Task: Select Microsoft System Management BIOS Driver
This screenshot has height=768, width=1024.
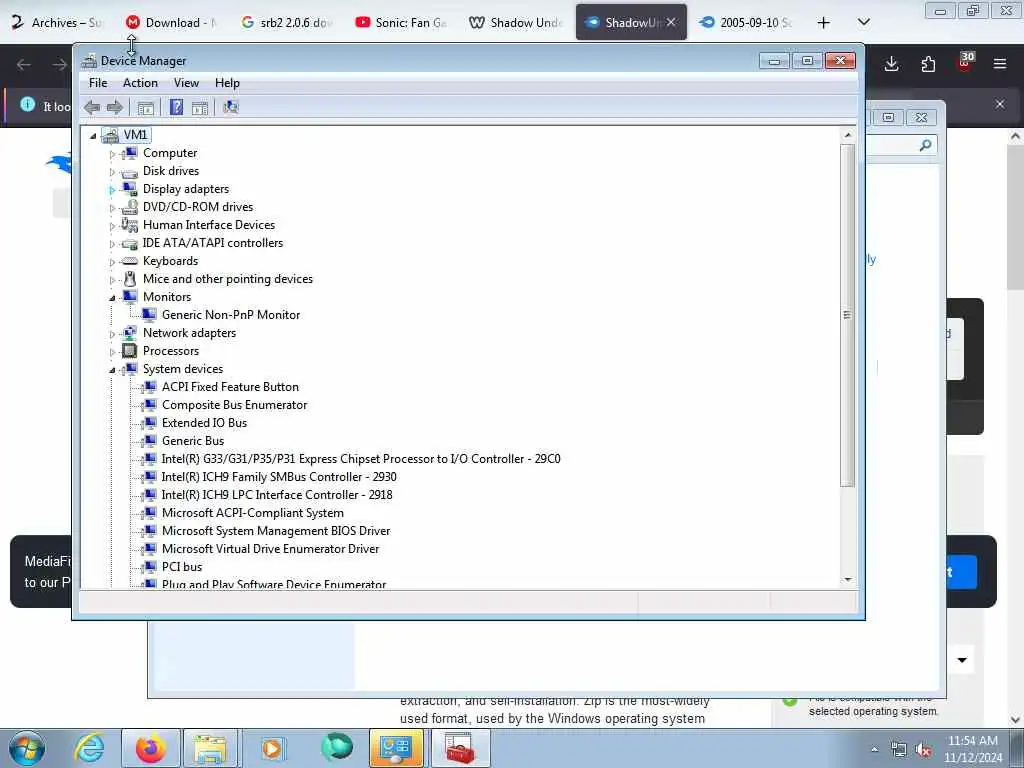Action: (x=276, y=531)
